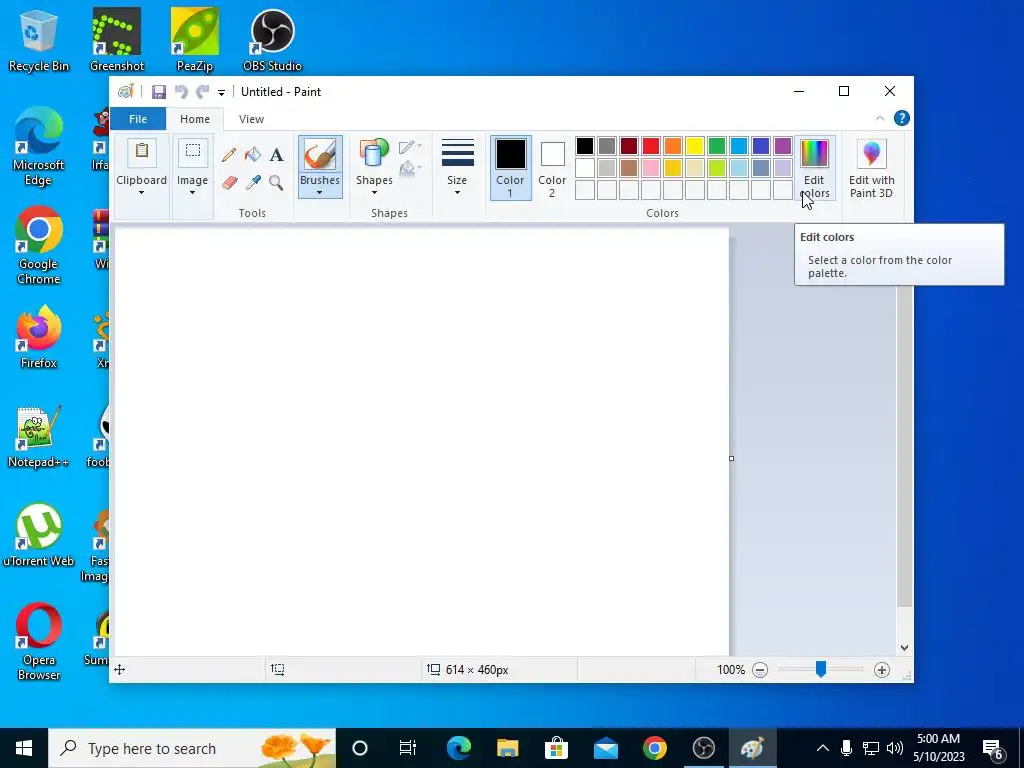This screenshot has height=768, width=1024.
Task: Click the Undo arrow in title bar
Action: [181, 92]
